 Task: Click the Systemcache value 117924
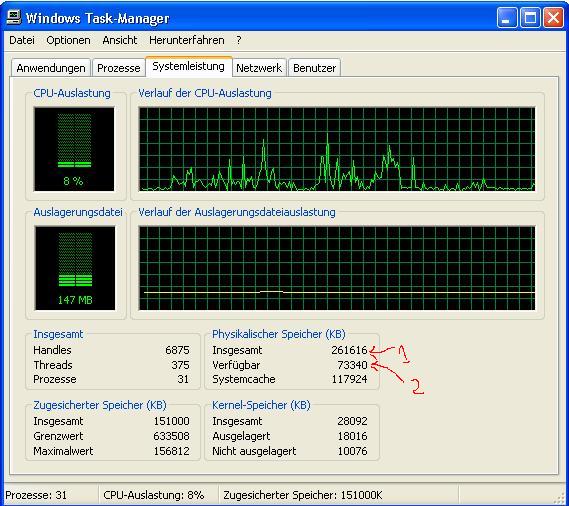click(349, 379)
